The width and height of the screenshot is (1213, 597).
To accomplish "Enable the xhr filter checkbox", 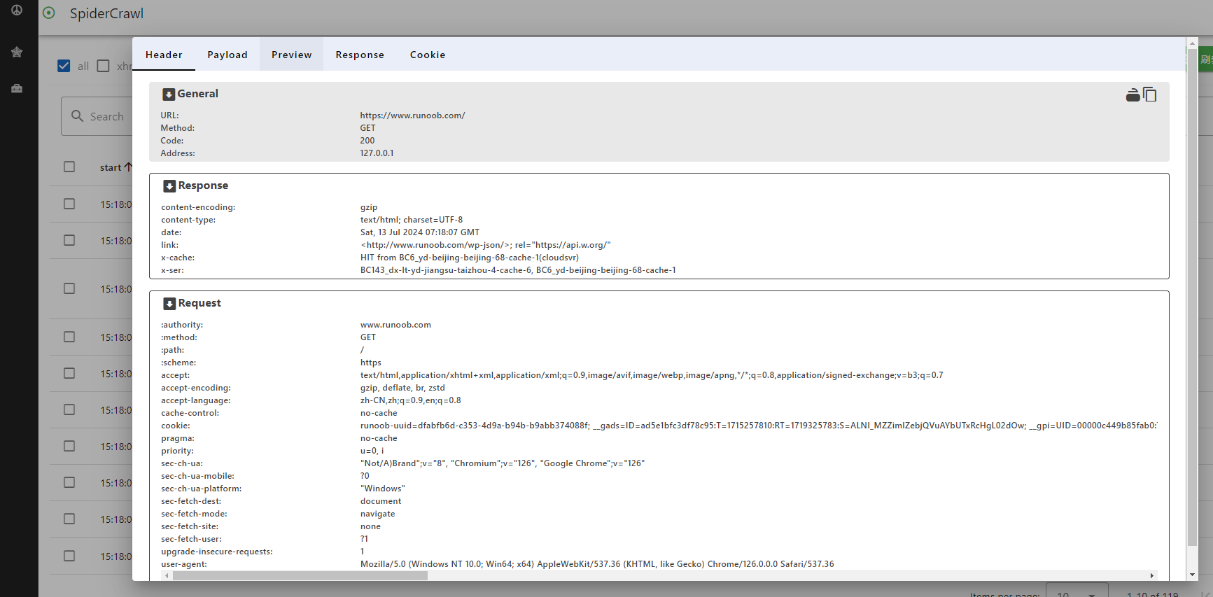I will (x=103, y=66).
